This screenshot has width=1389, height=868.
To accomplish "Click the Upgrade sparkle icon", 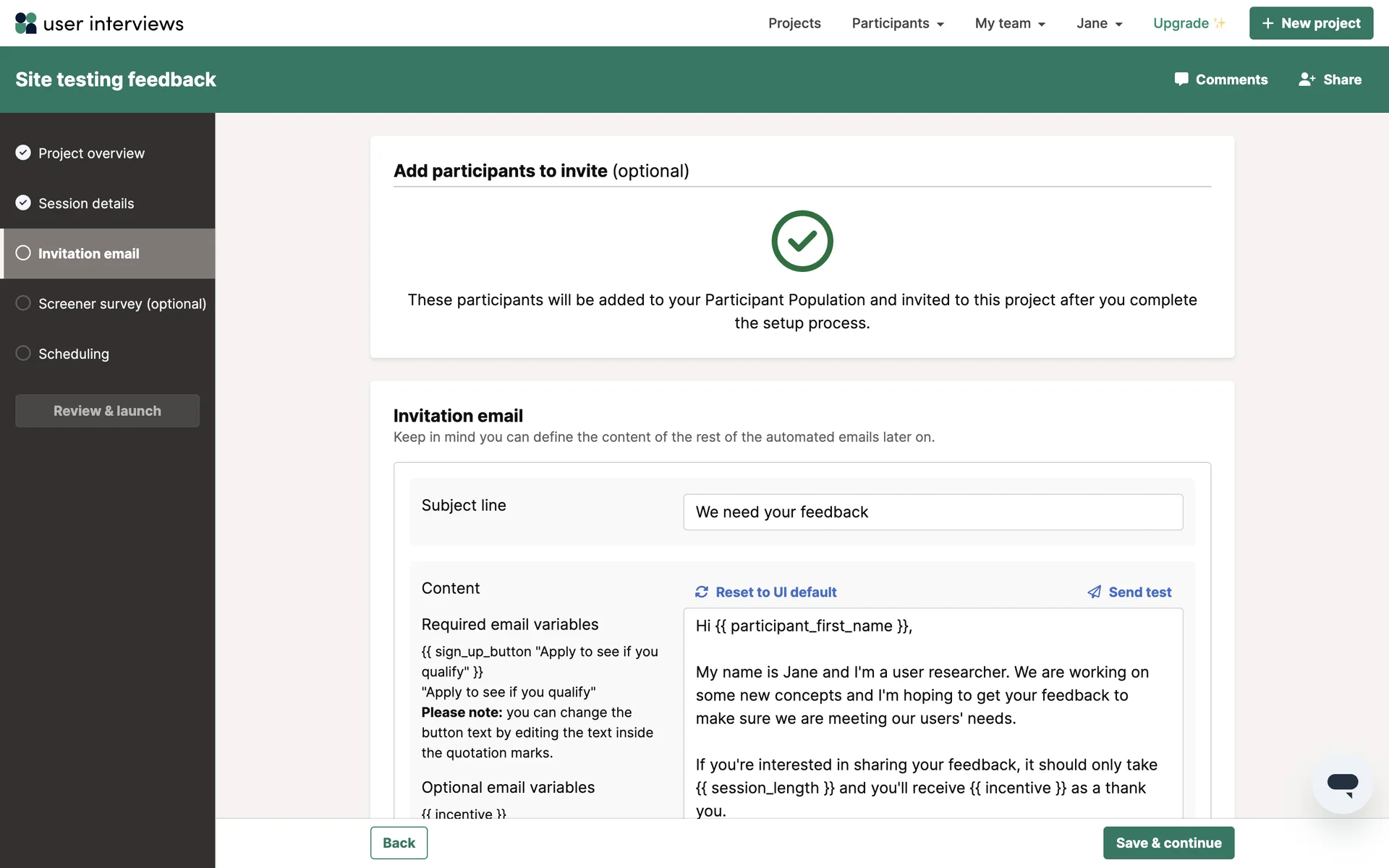I will (x=1220, y=23).
